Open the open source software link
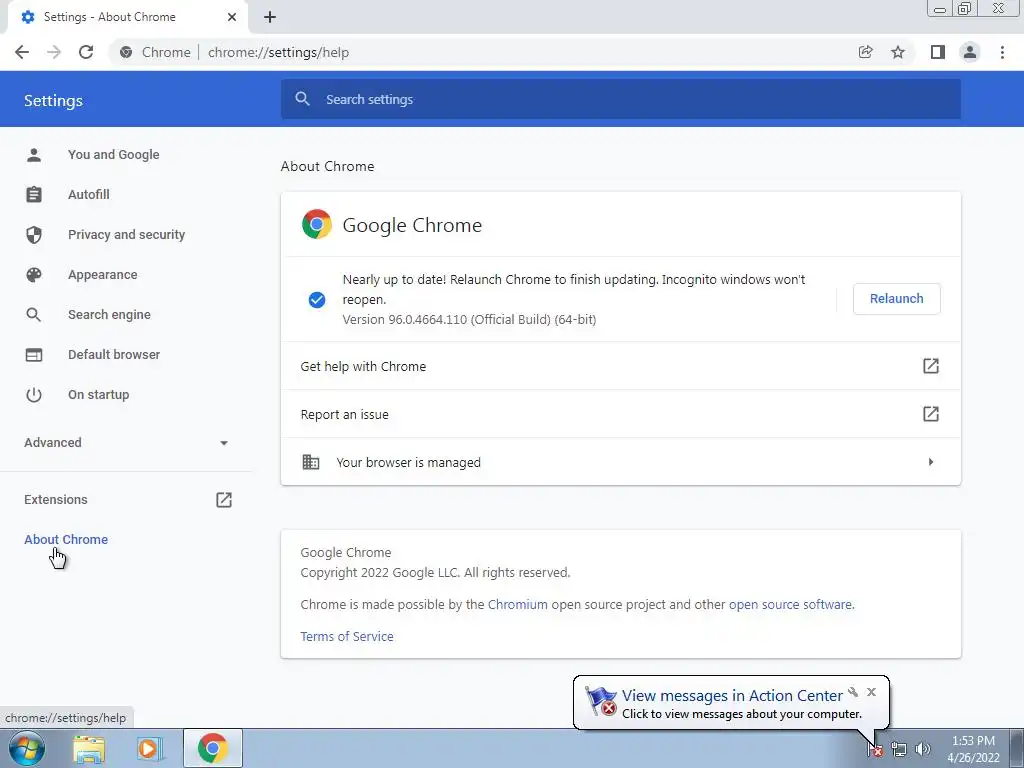Screen dimensions: 1024x768 coord(790,605)
